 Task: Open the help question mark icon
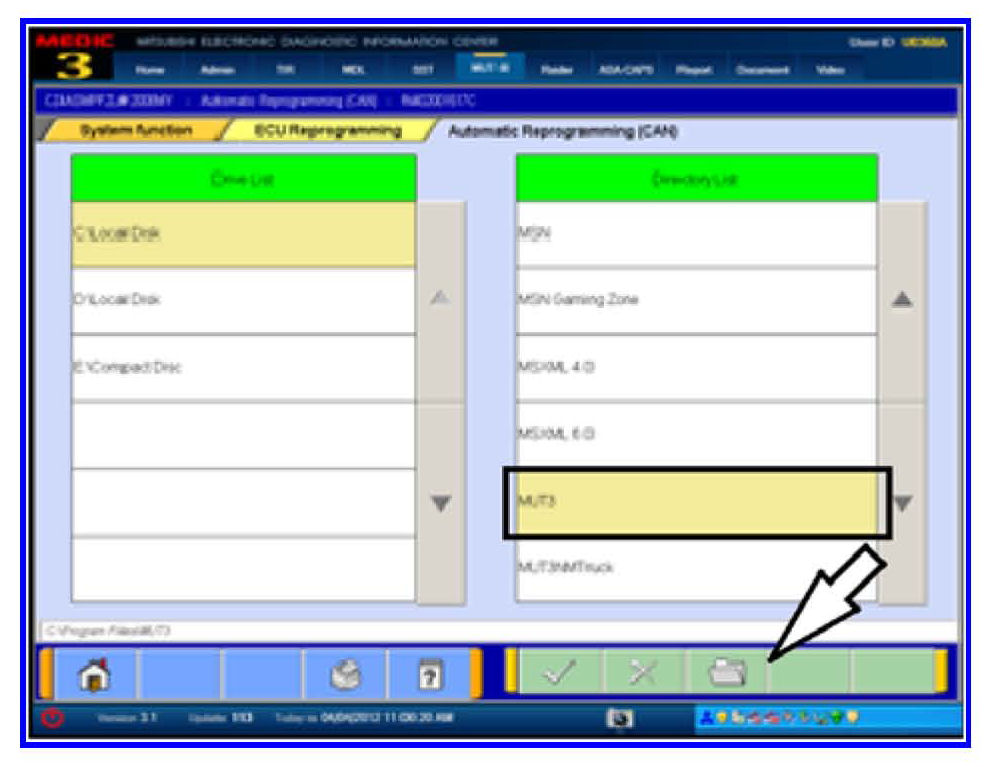(428, 674)
